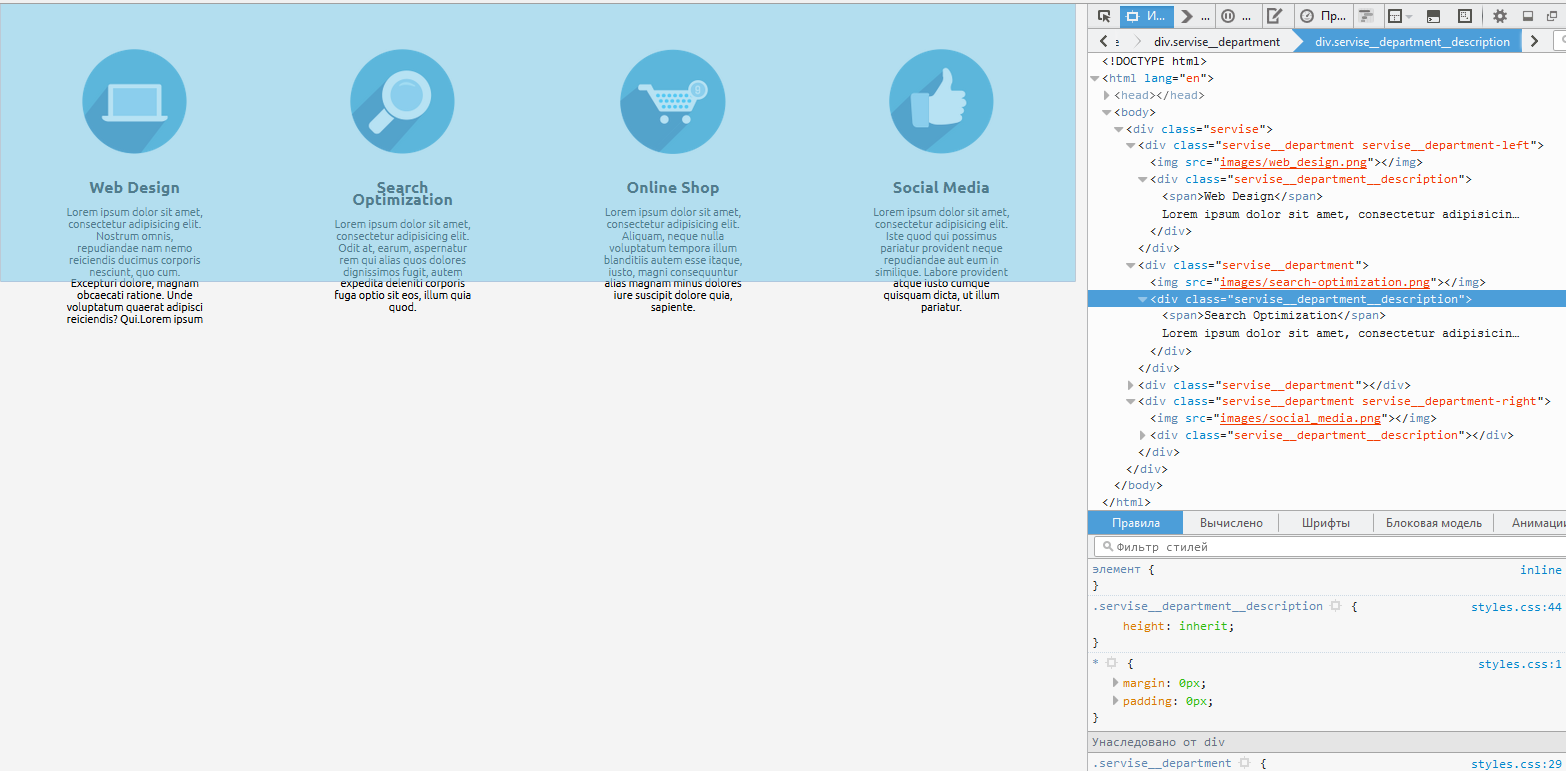
Task: Dock devtools to bottom icon
Action: [1528, 16]
